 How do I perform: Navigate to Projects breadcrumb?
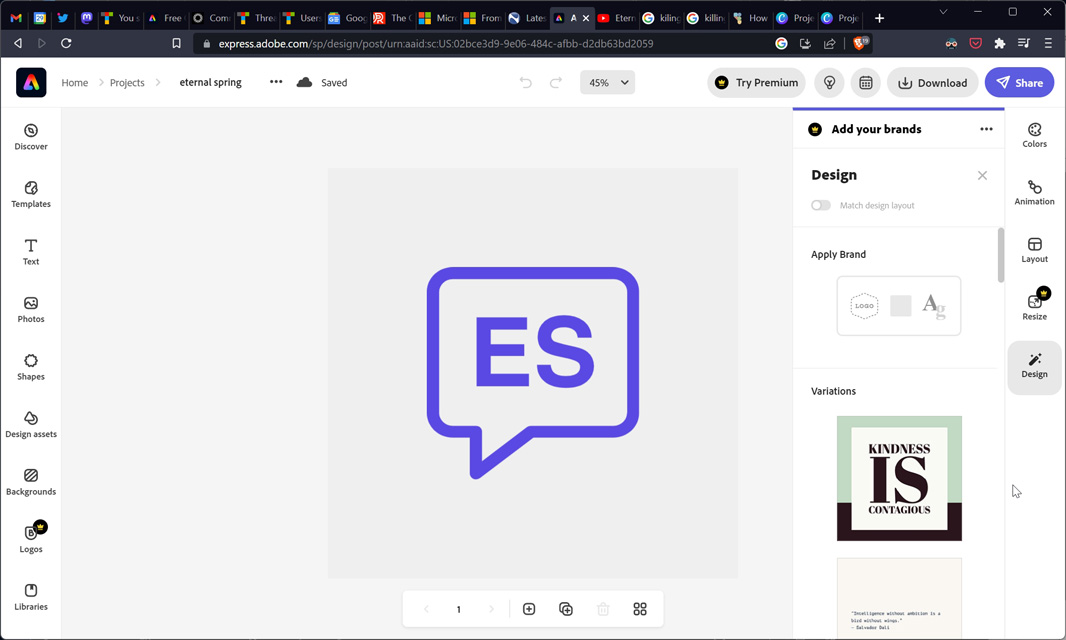coord(127,83)
